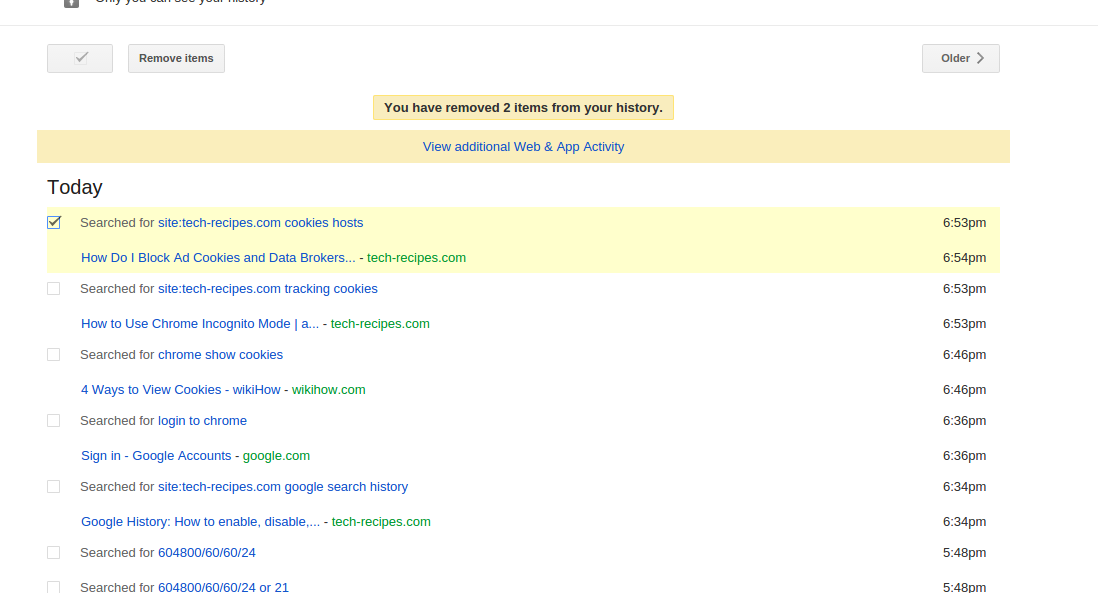The height and width of the screenshot is (593, 1098).
Task: Open 'Google History: How to enable, disable' link
Action: (200, 521)
